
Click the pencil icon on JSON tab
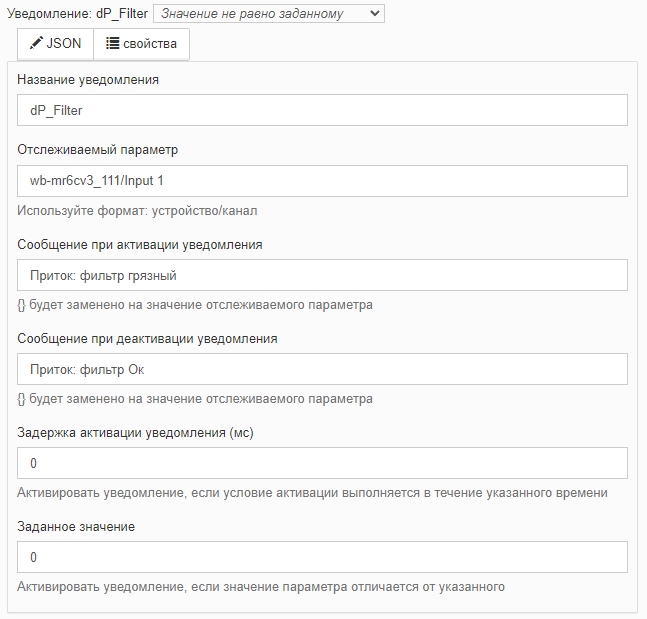[x=36, y=43]
